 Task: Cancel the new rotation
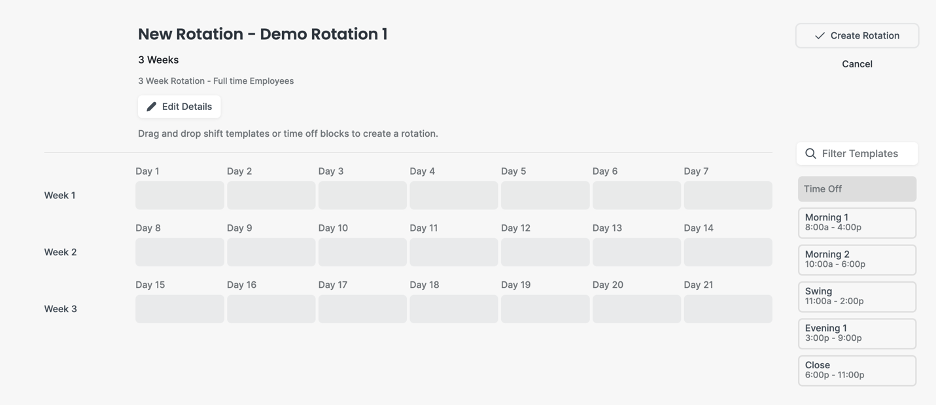tap(857, 64)
